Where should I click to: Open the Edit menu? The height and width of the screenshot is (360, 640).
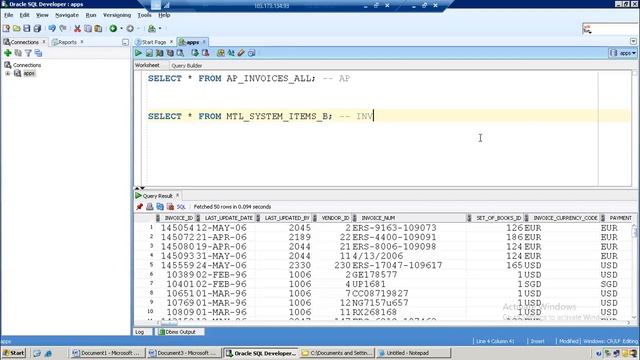[24, 15]
